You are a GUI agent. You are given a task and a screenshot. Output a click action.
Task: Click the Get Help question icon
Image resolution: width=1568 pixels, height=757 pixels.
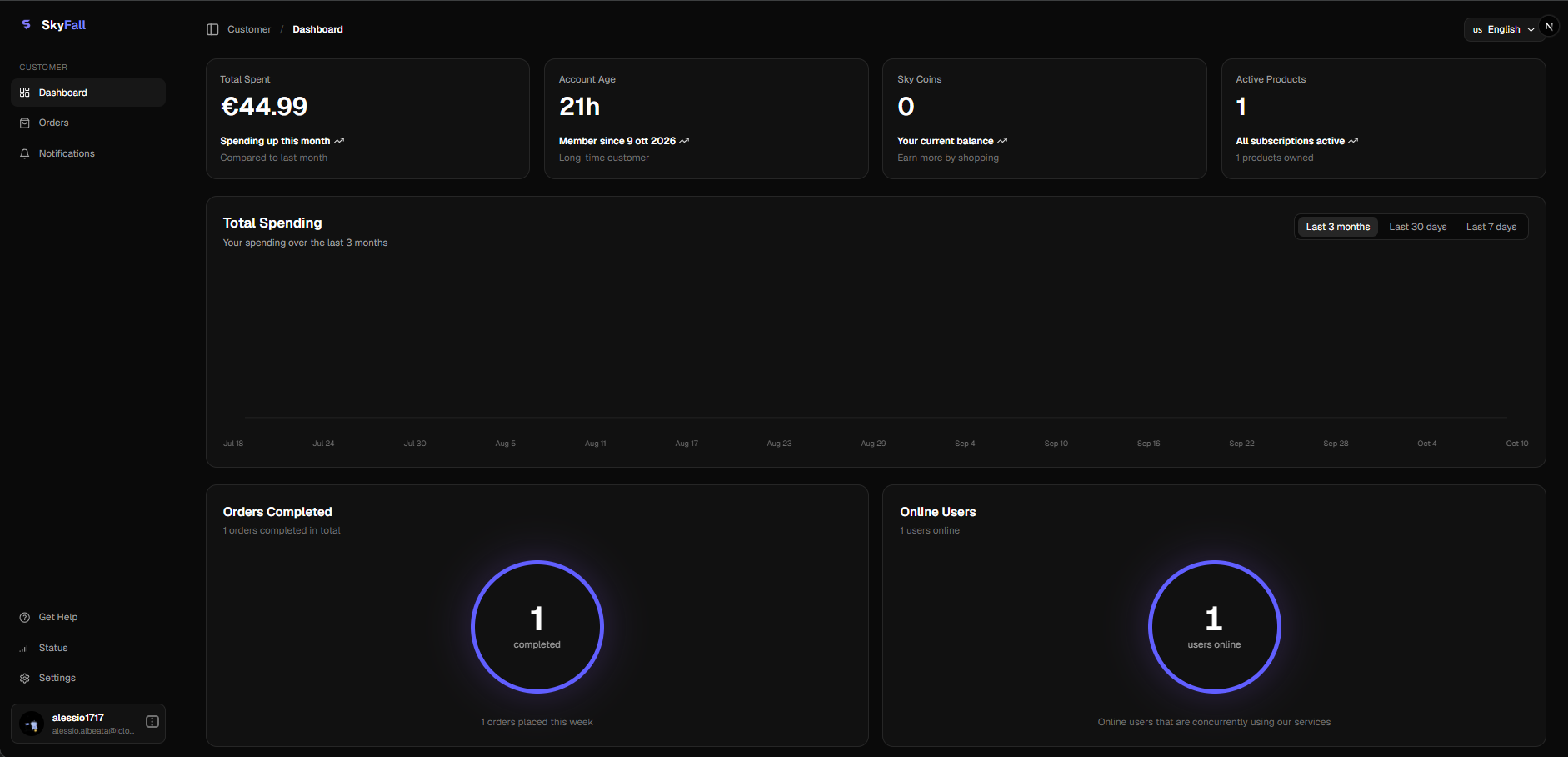coord(25,617)
